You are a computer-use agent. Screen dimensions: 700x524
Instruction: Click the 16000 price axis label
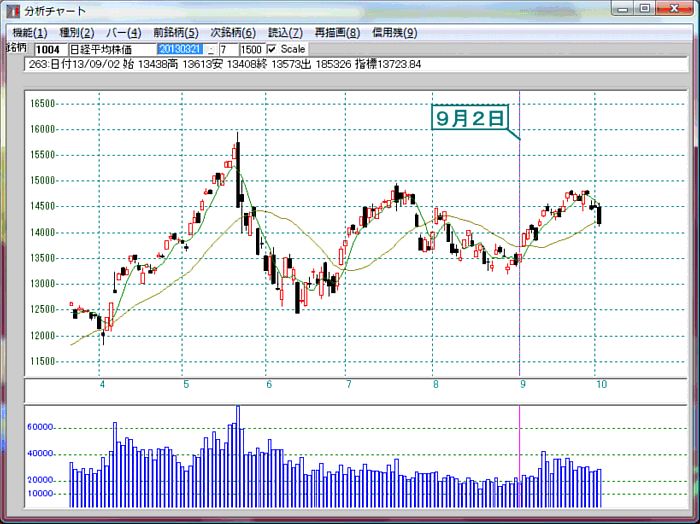(x=42, y=129)
